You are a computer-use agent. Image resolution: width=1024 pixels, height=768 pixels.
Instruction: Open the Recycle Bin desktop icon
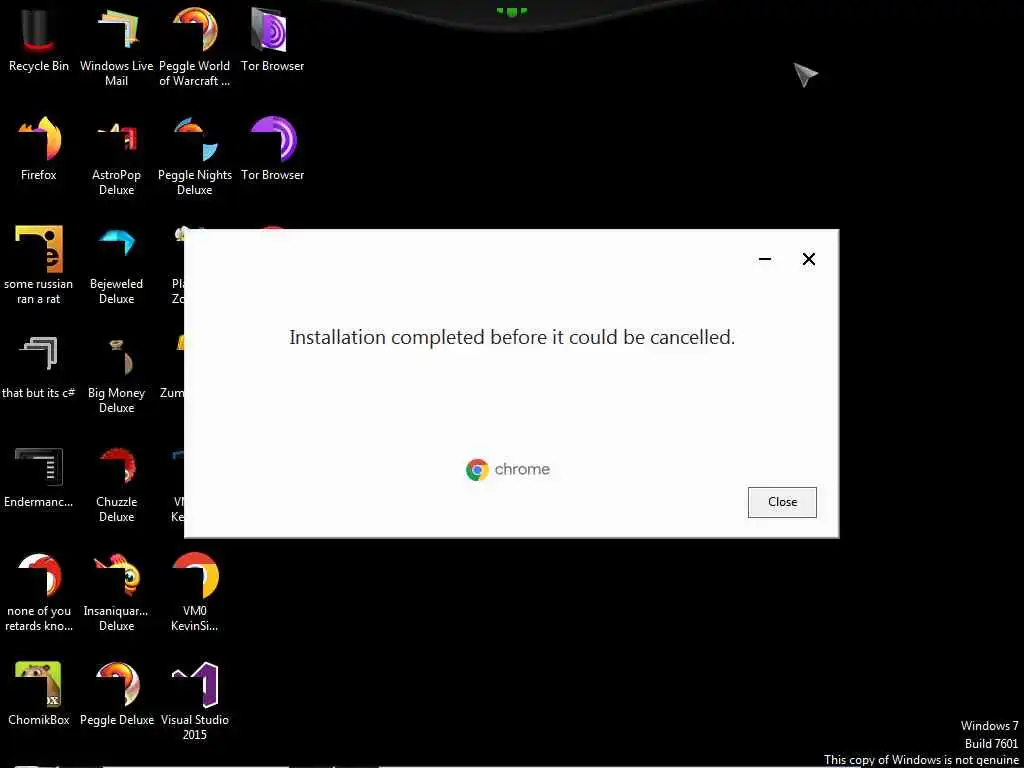[x=39, y=39]
